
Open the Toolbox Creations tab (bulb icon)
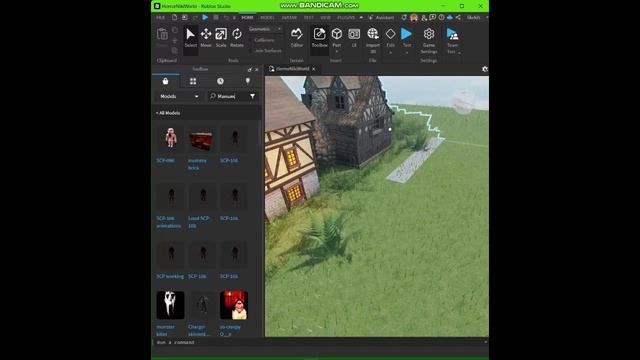click(x=248, y=81)
